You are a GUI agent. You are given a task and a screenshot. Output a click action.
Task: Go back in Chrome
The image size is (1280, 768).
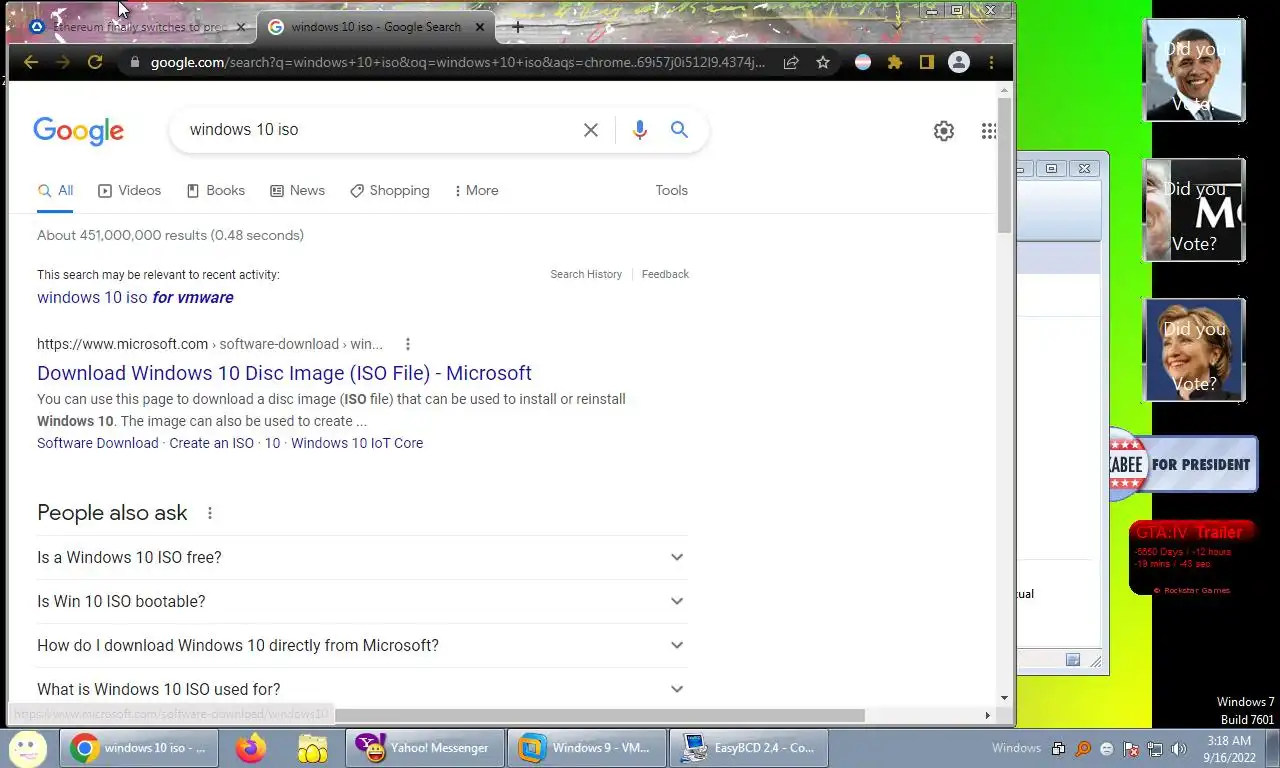click(31, 62)
